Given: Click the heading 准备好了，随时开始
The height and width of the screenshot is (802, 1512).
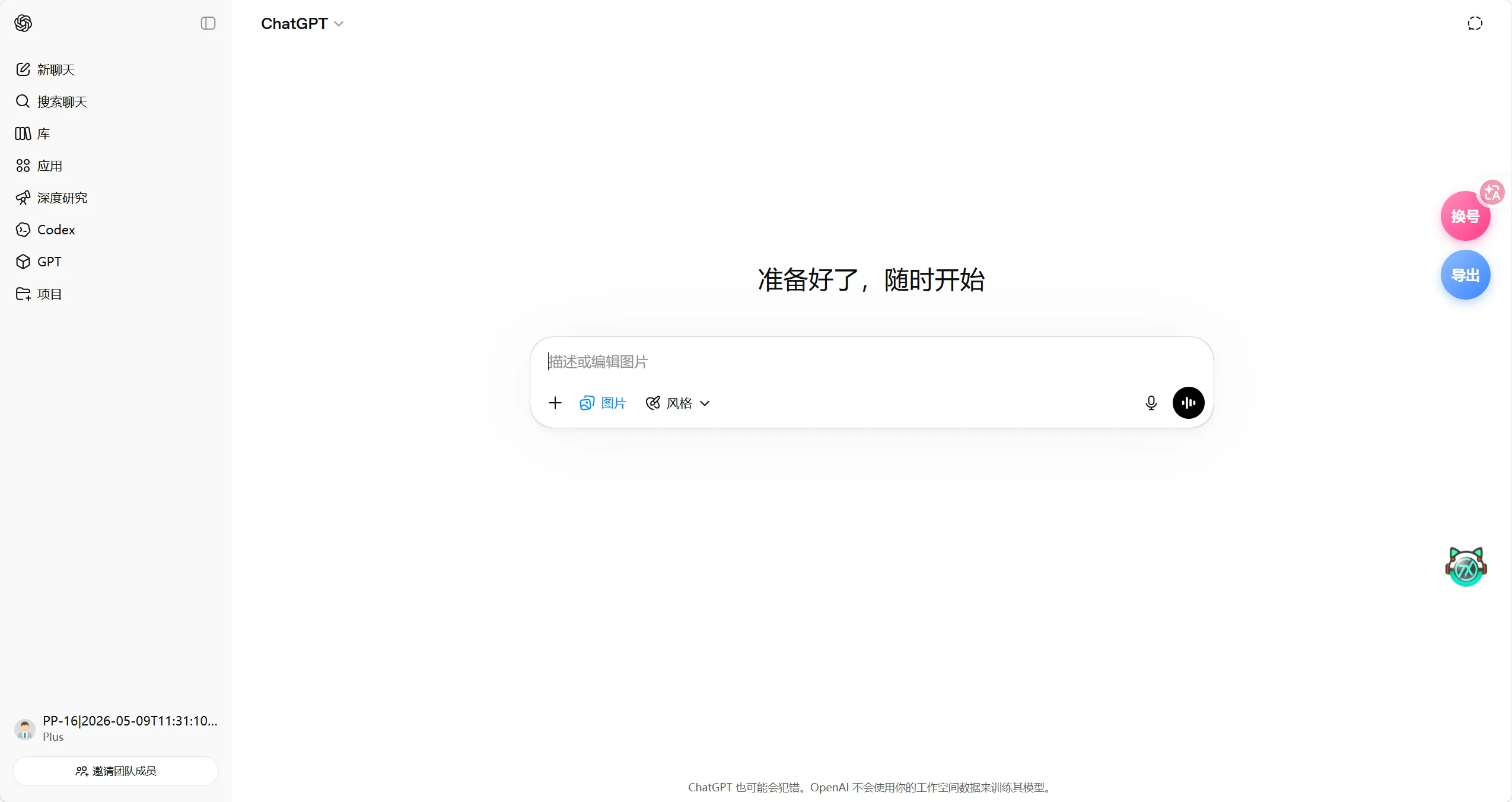Looking at the screenshot, I should click(x=871, y=279).
